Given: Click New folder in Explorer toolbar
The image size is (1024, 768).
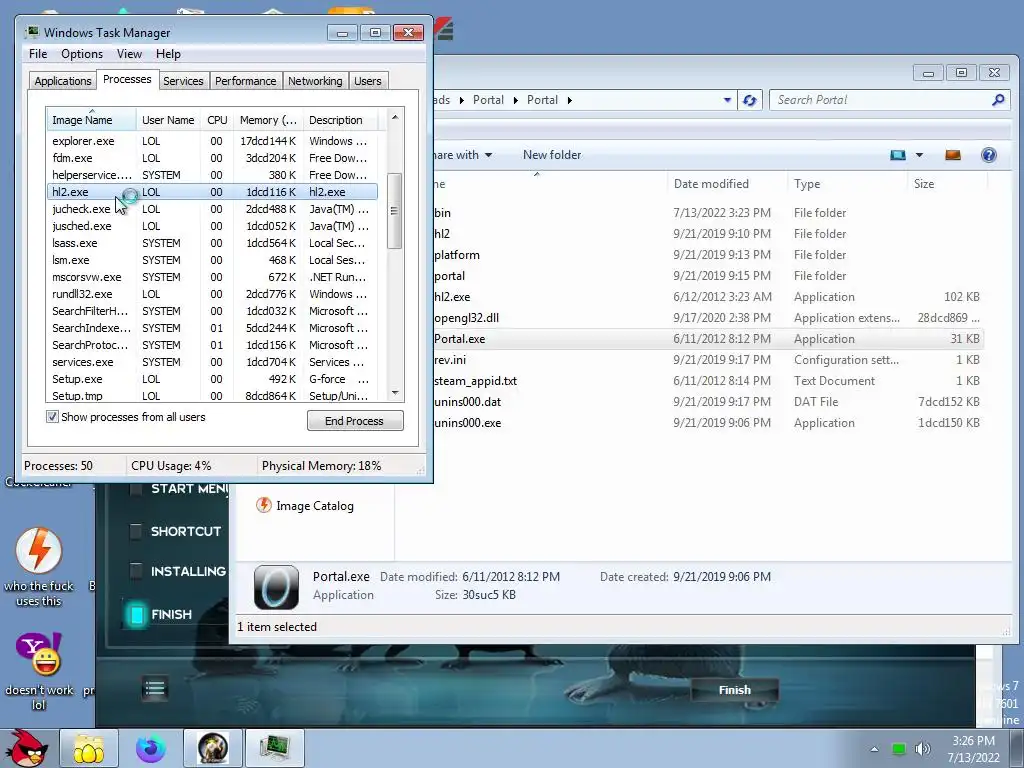Looking at the screenshot, I should pyautogui.click(x=552, y=155).
